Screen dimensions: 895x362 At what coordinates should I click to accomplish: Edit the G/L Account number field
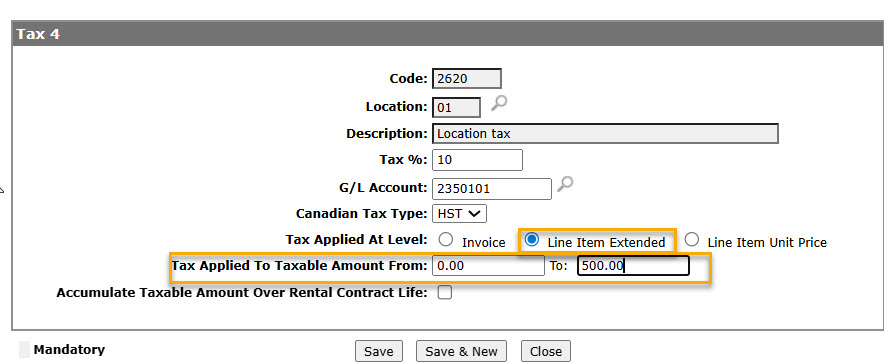tap(492, 188)
